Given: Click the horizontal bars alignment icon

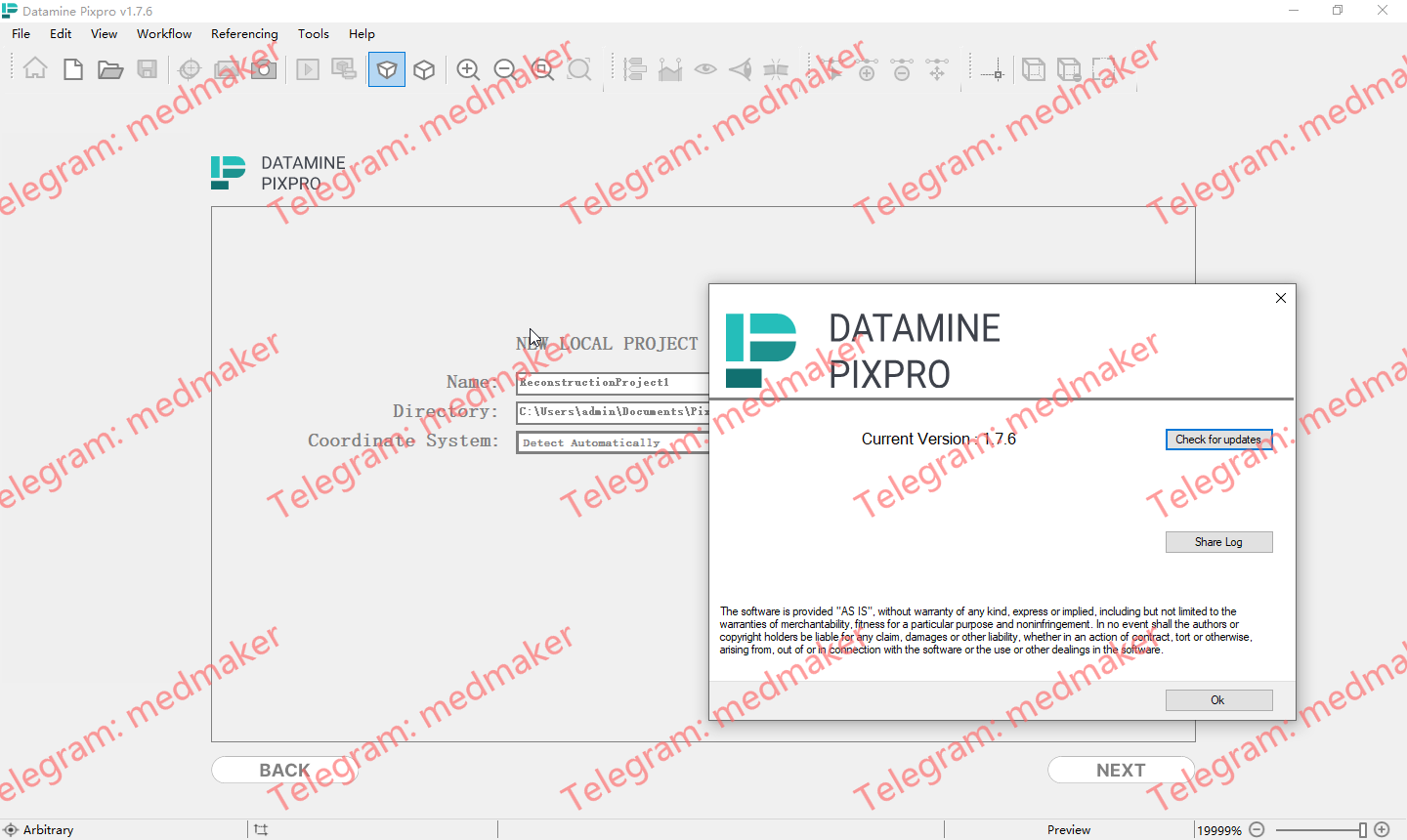Looking at the screenshot, I should [x=635, y=69].
